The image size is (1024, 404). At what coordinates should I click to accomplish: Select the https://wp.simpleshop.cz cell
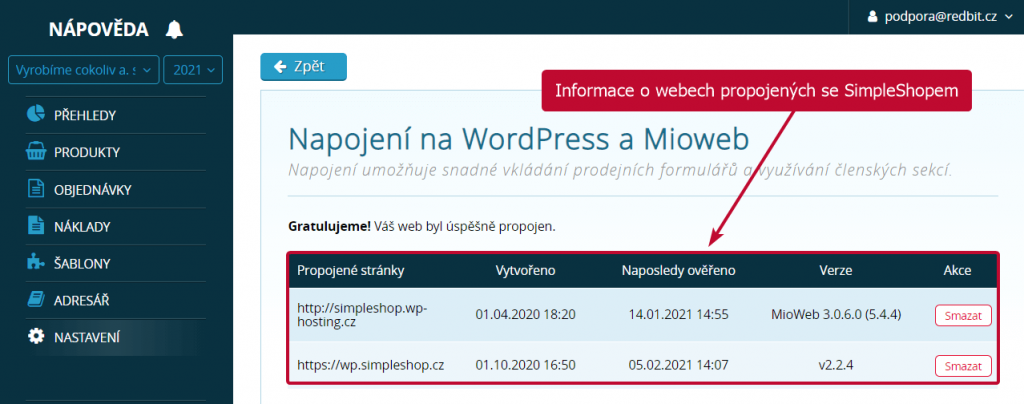click(x=370, y=365)
